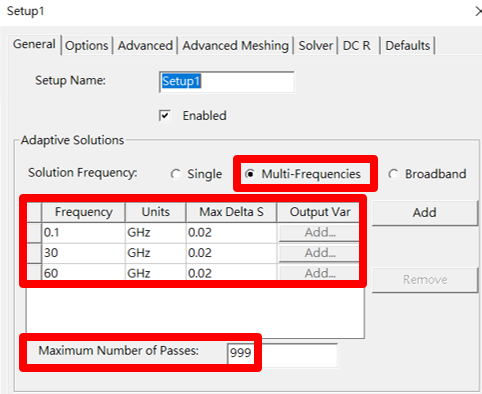Click the Add... button in the 0.1 GHz row
This screenshot has width=482, height=394.
tap(319, 232)
